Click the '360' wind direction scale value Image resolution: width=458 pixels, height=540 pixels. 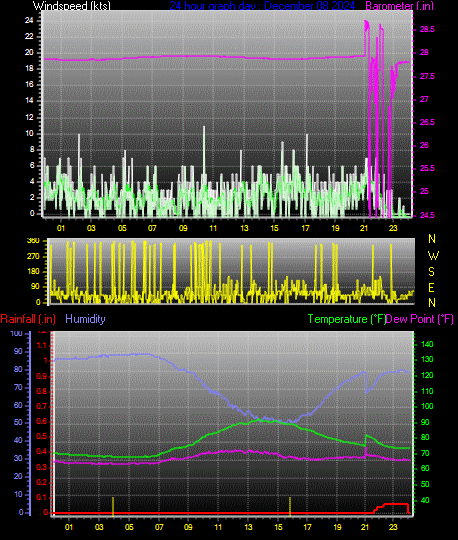coord(33,241)
